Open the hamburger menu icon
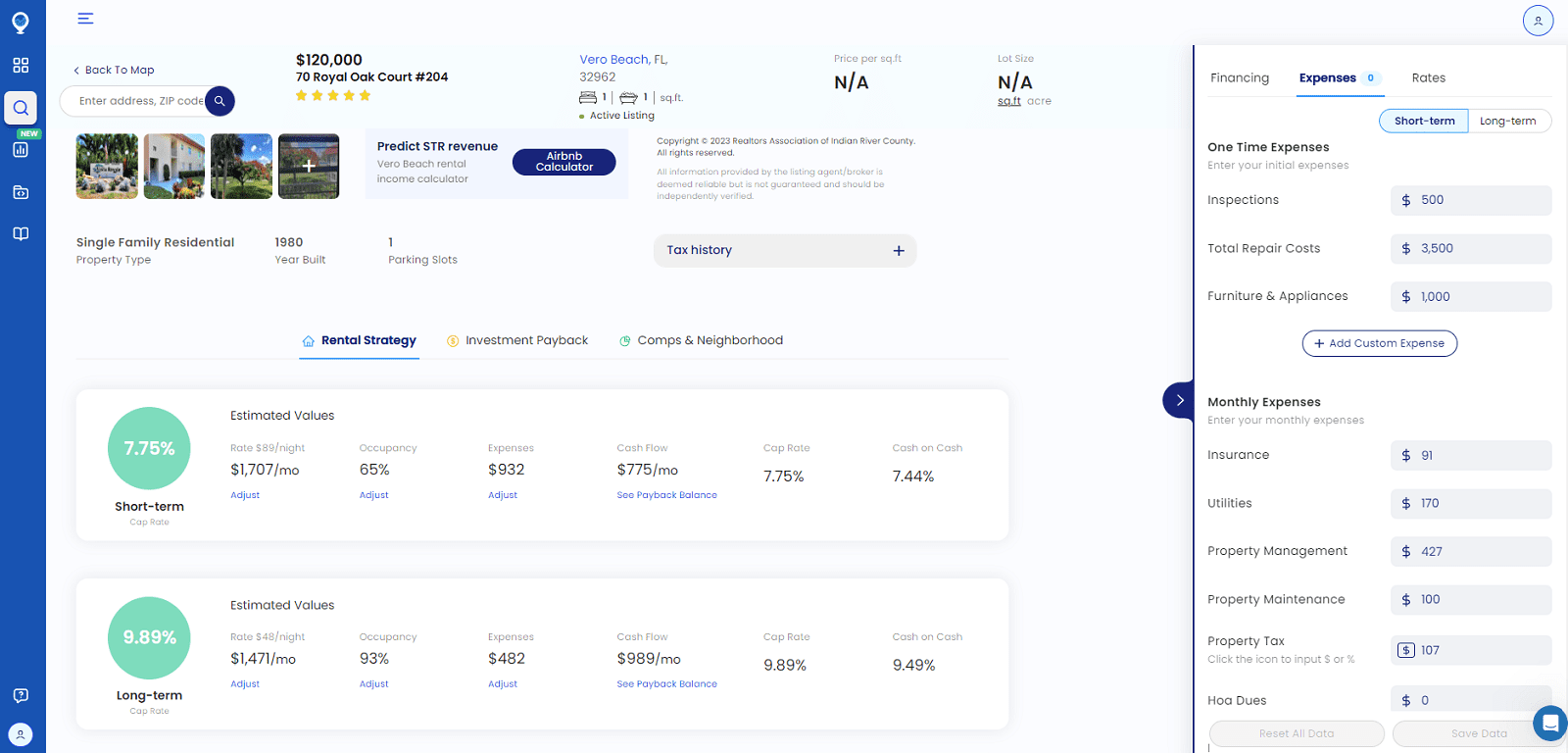This screenshot has width=1568, height=753. click(85, 19)
